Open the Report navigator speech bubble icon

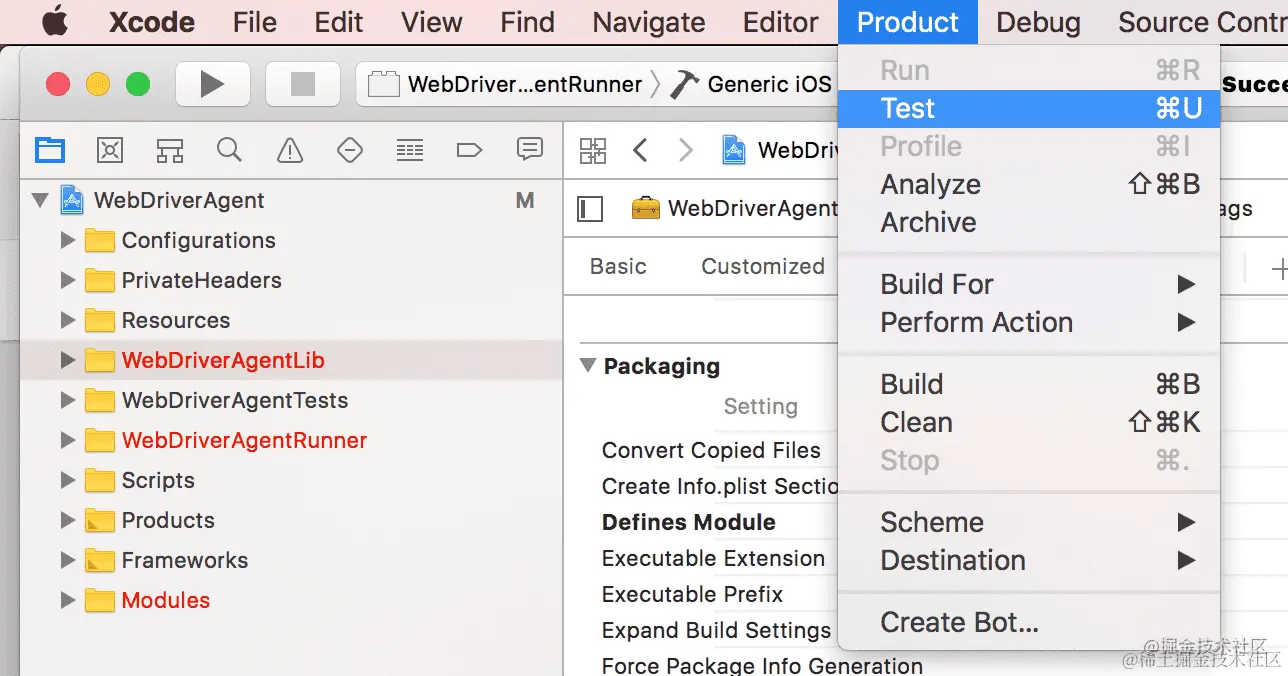[530, 150]
